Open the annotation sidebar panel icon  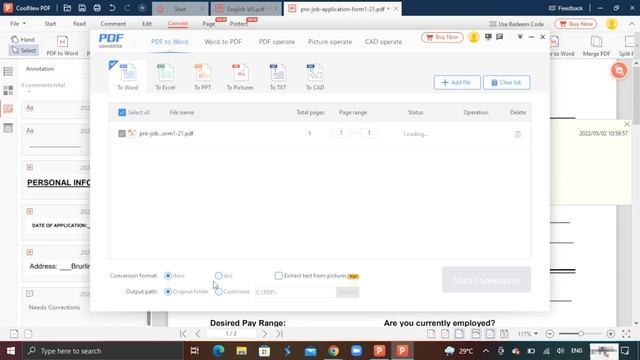[x=8, y=109]
